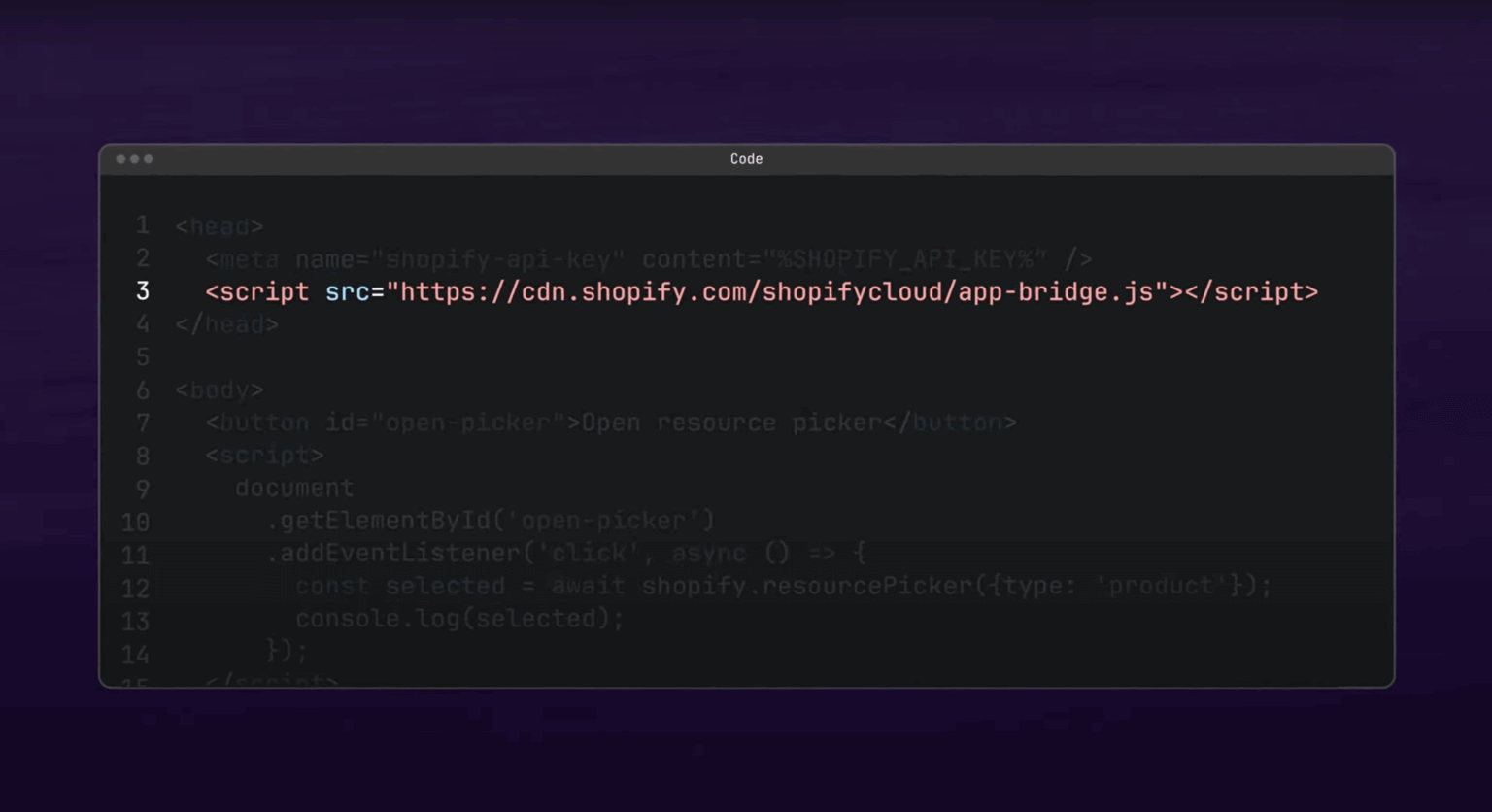Select the highlighted script tag on line 3
Viewport: 1492px width, 812px height.
point(763,291)
